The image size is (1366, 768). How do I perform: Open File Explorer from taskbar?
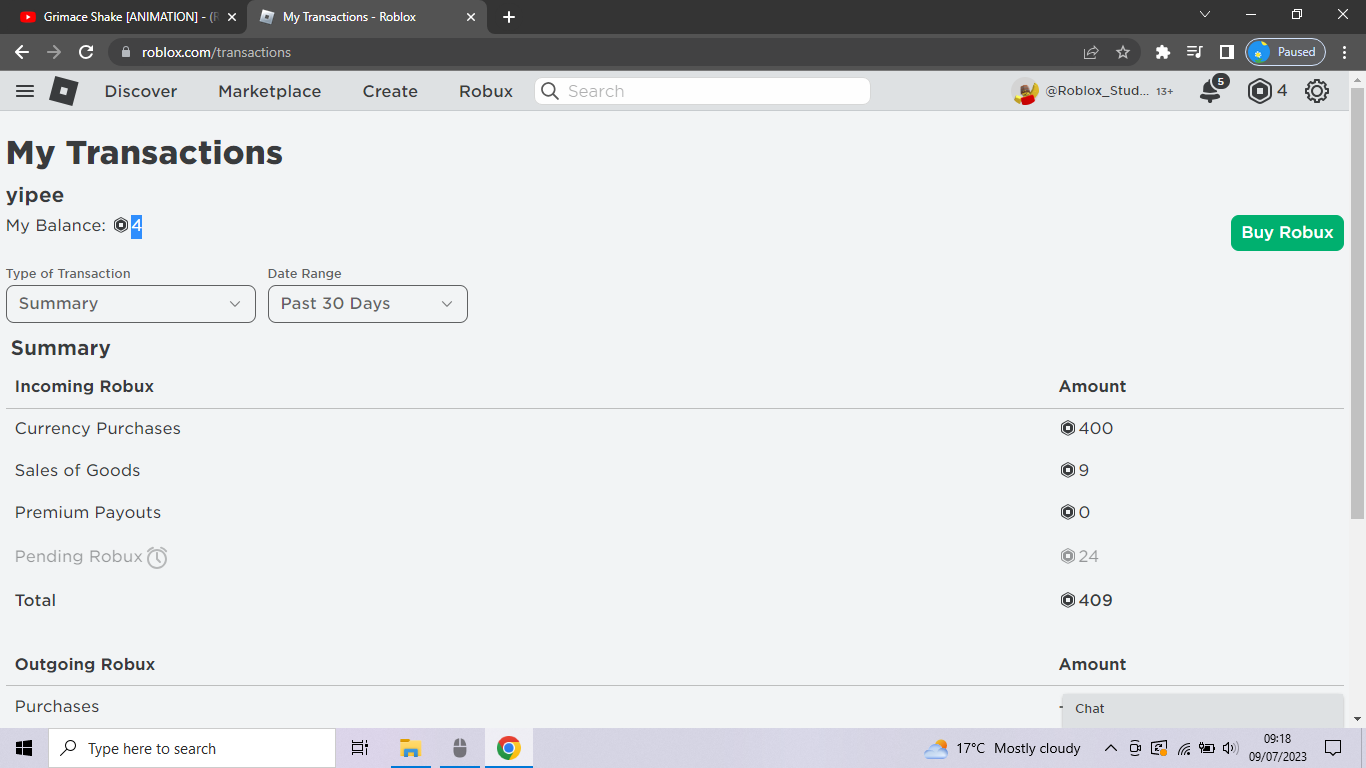(410, 748)
